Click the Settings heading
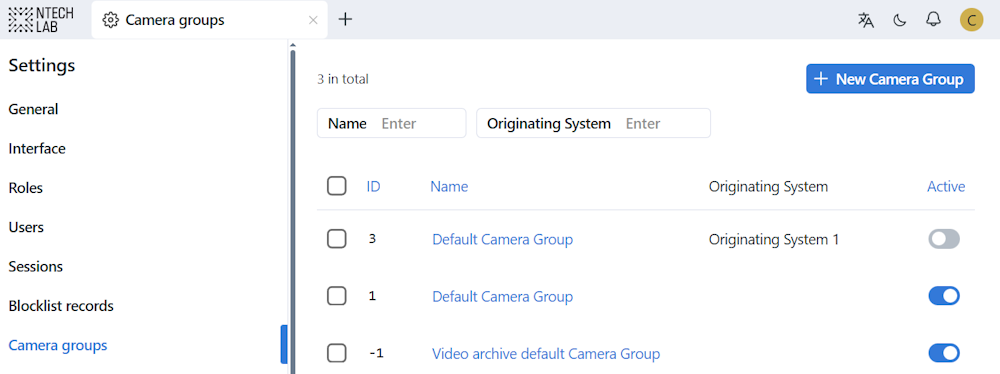The width and height of the screenshot is (1000, 374). click(42, 65)
